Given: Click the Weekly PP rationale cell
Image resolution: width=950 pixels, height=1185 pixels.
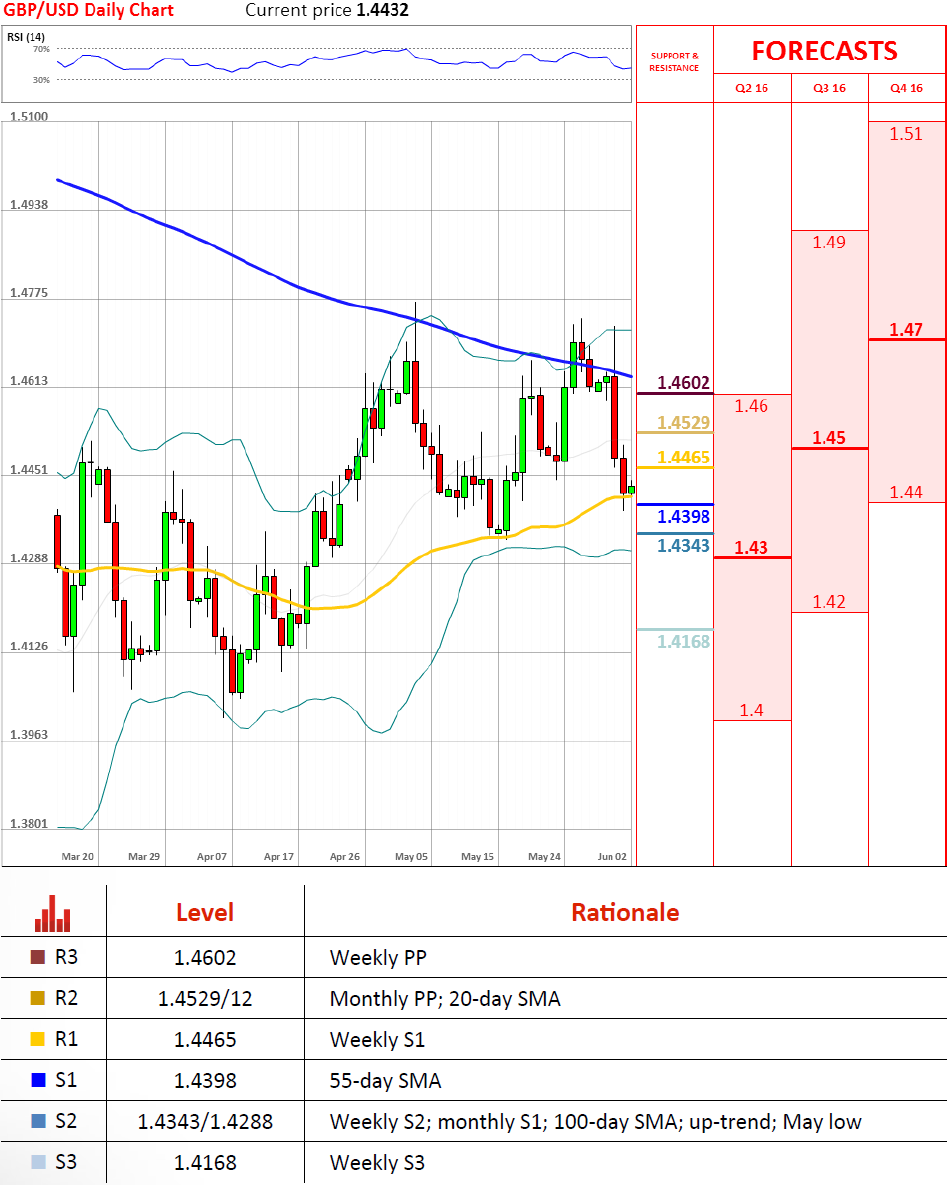Looking at the screenshot, I should coord(378,958).
